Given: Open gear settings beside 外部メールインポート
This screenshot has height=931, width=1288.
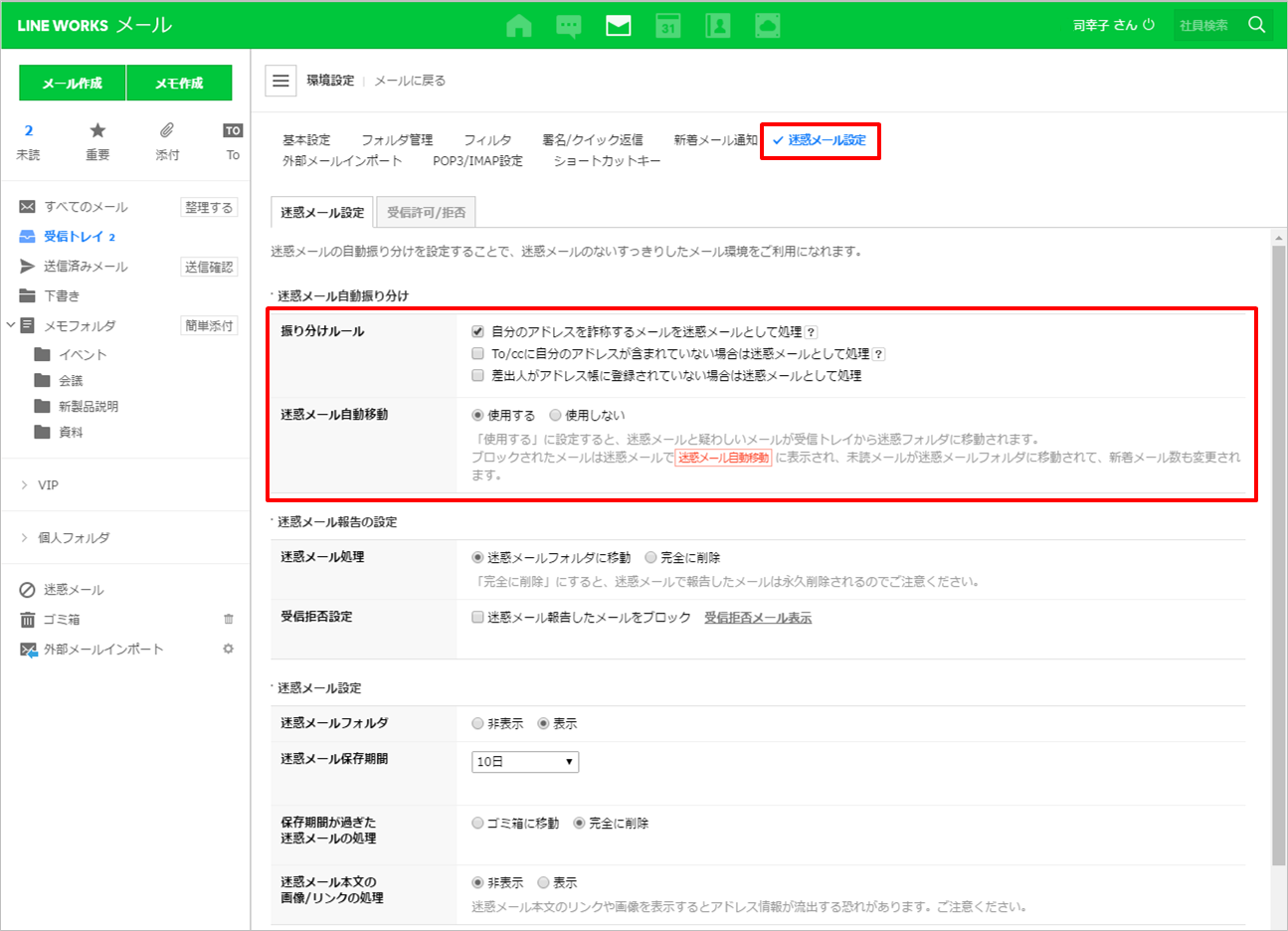Looking at the screenshot, I should point(229,650).
